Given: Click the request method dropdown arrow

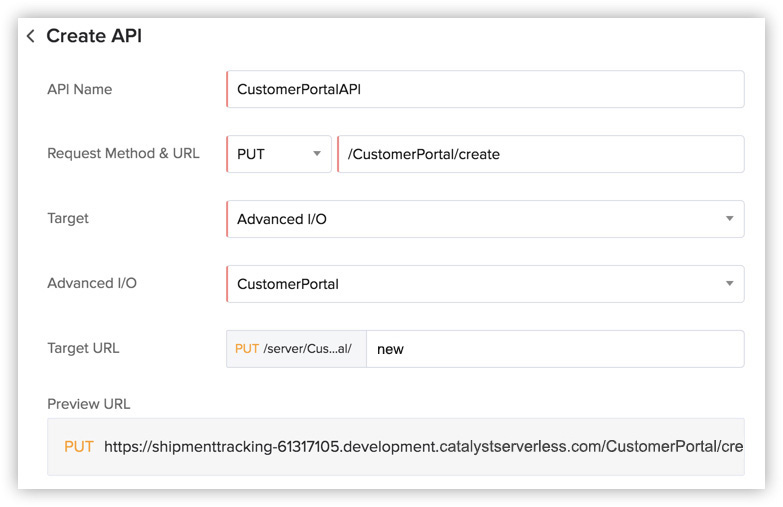Looking at the screenshot, I should click(317, 154).
